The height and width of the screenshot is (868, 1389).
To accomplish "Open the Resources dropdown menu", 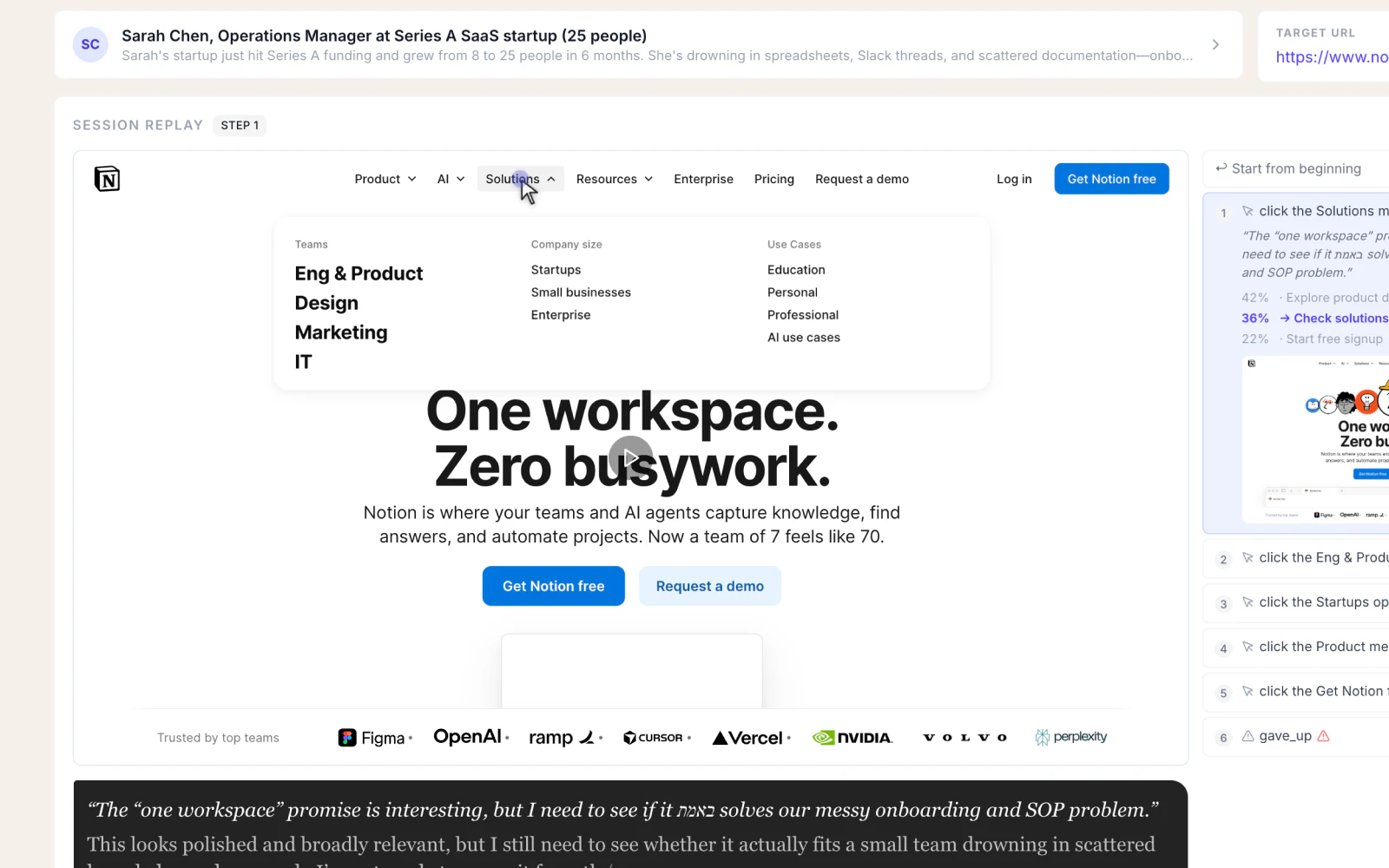I will (615, 179).
